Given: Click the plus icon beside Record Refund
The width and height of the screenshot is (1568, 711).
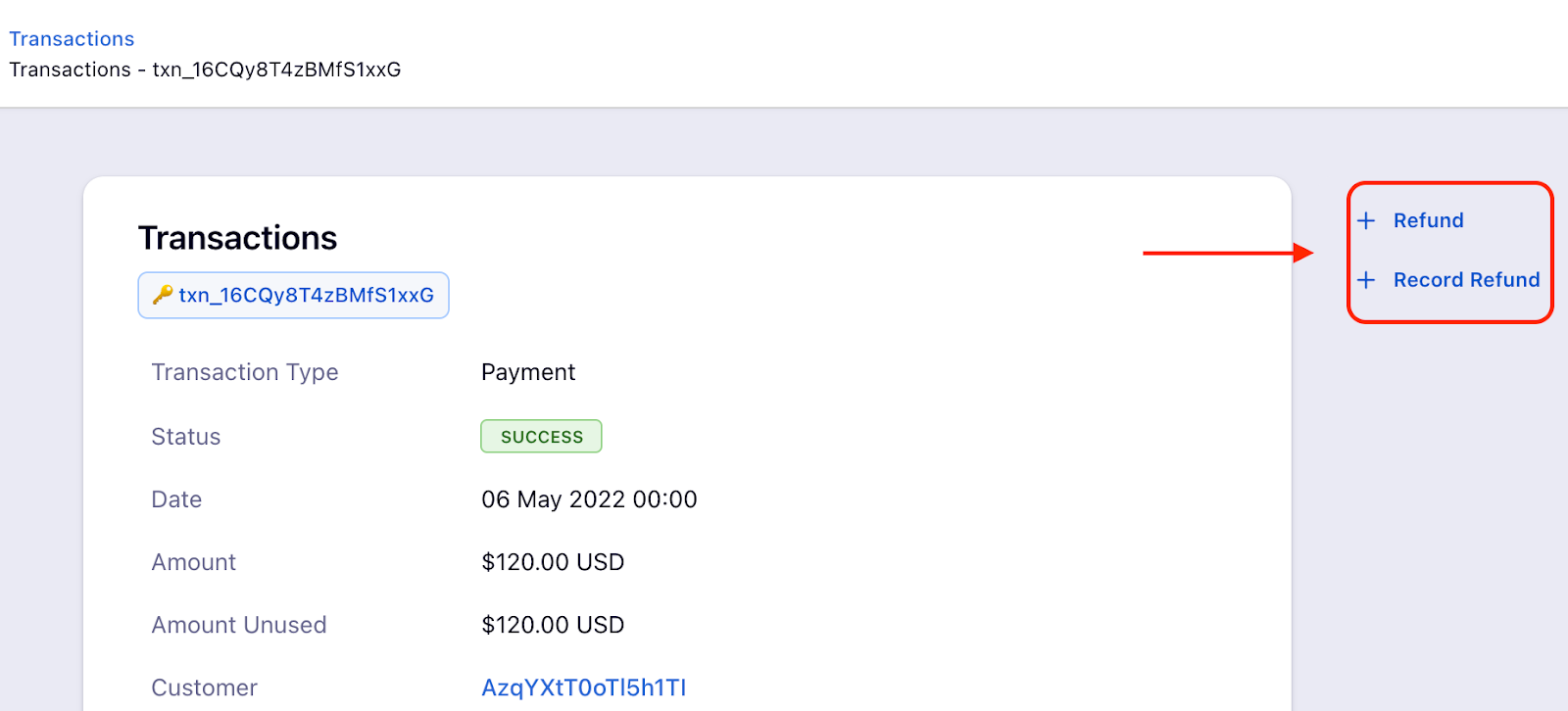Looking at the screenshot, I should click(1366, 281).
